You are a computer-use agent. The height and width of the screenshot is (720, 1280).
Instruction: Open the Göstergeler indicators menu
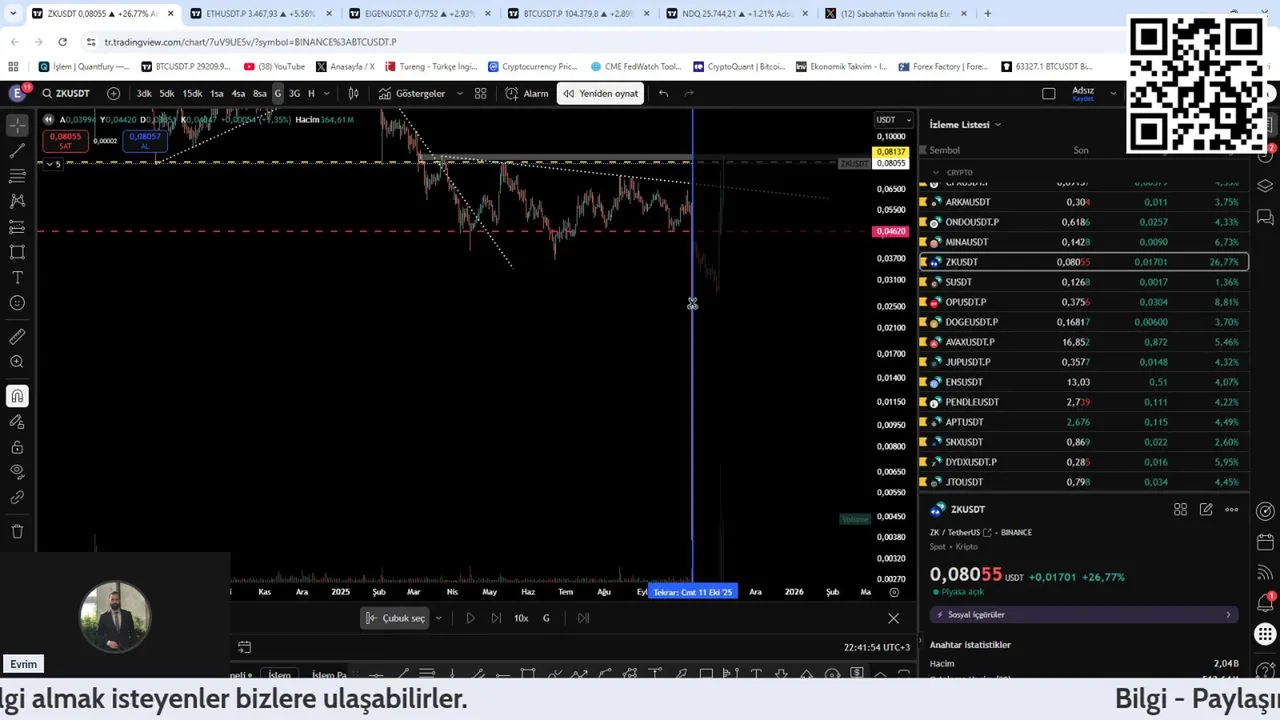point(411,93)
